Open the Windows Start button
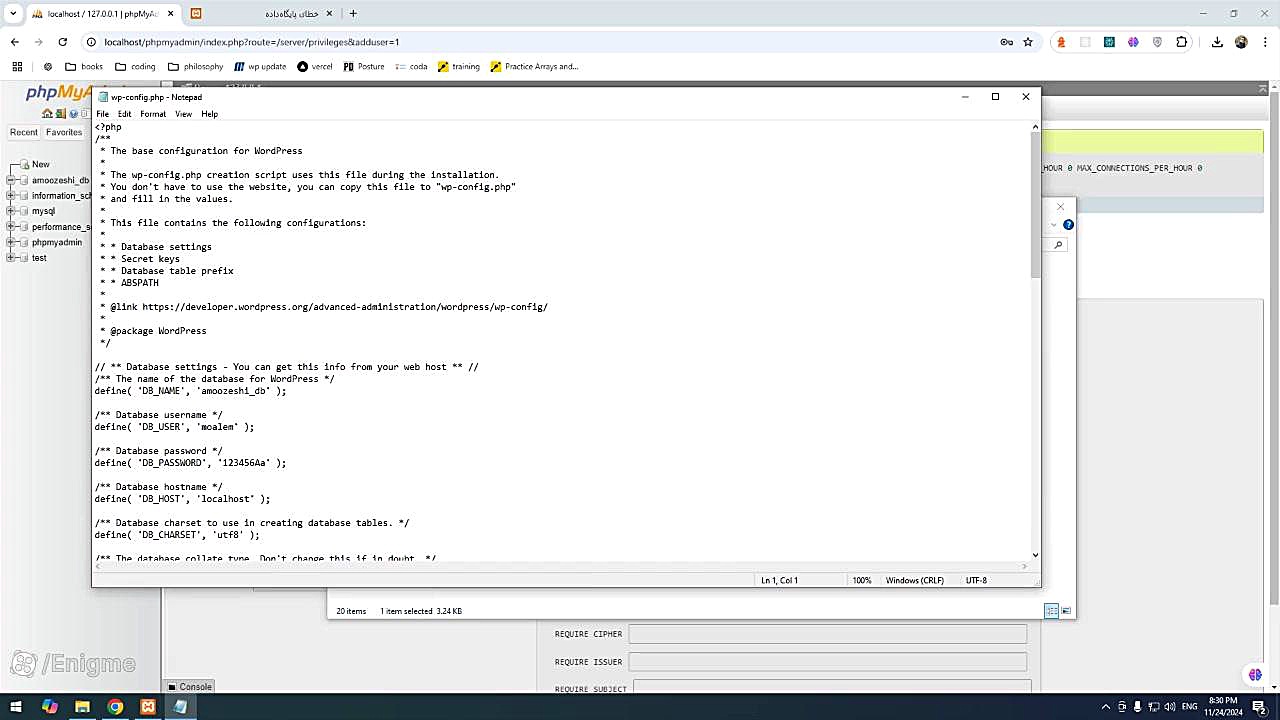Image resolution: width=1280 pixels, height=720 pixels. point(16,707)
